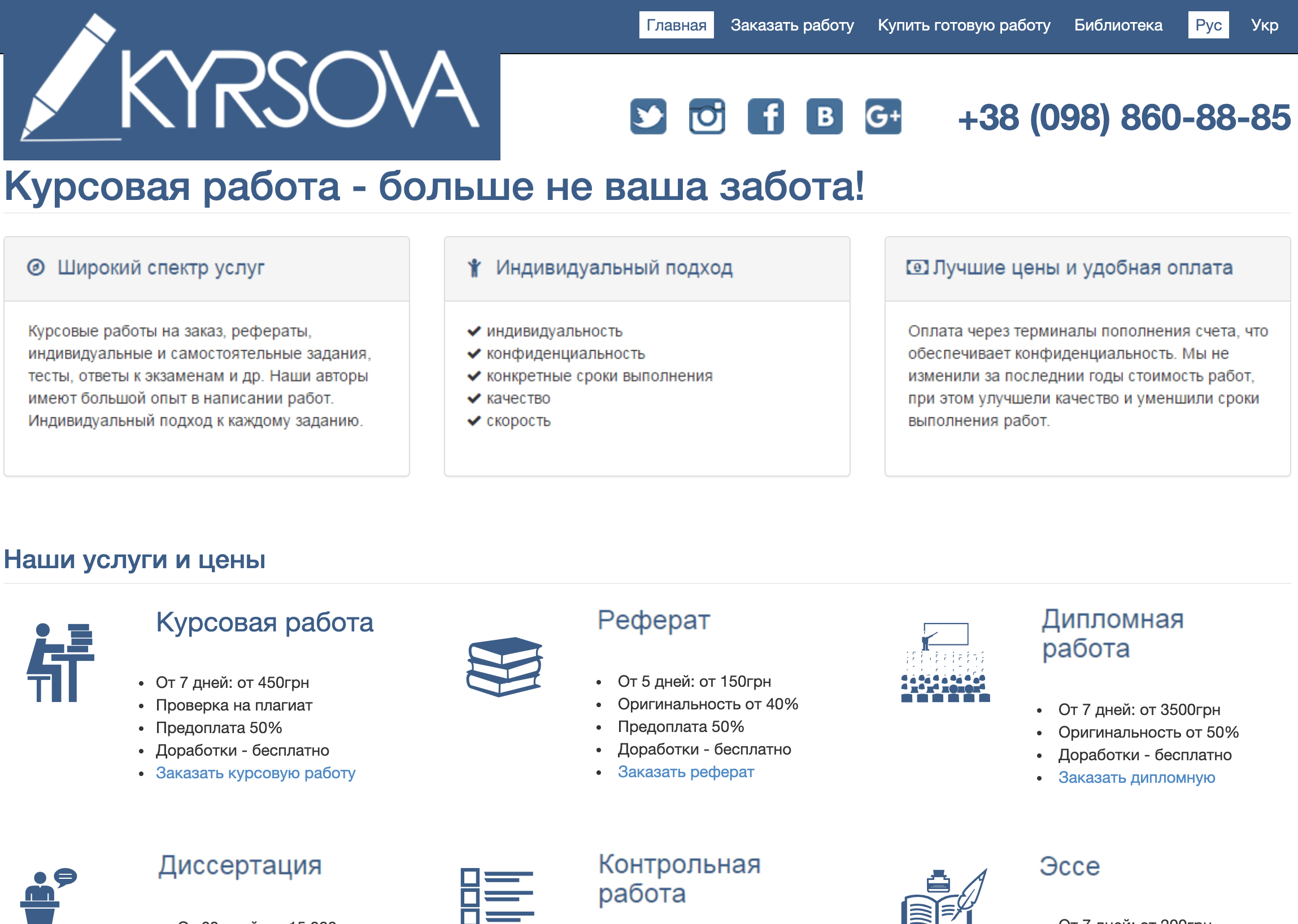Open the VKontakte (B) icon

click(824, 117)
